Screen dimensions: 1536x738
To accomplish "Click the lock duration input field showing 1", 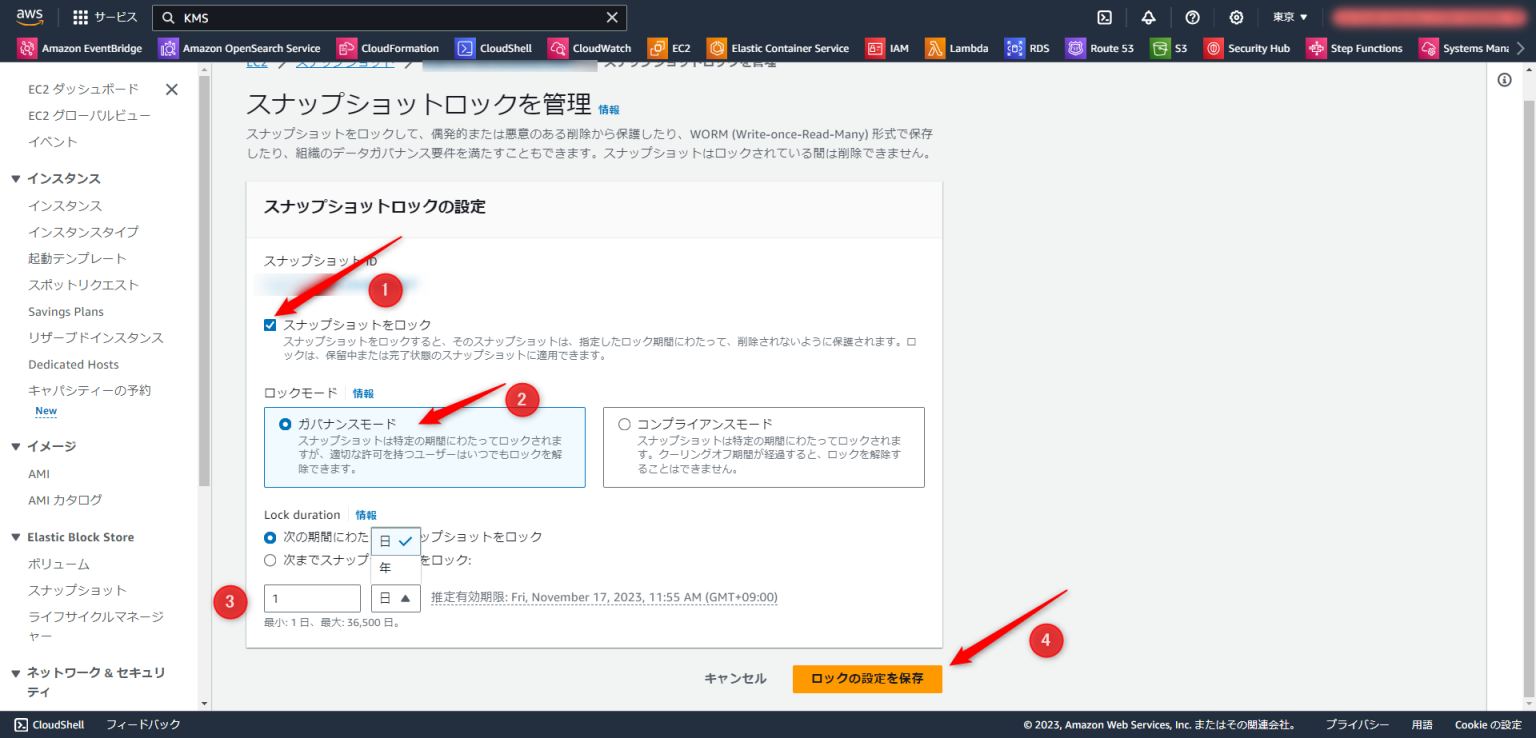I will pos(312,597).
